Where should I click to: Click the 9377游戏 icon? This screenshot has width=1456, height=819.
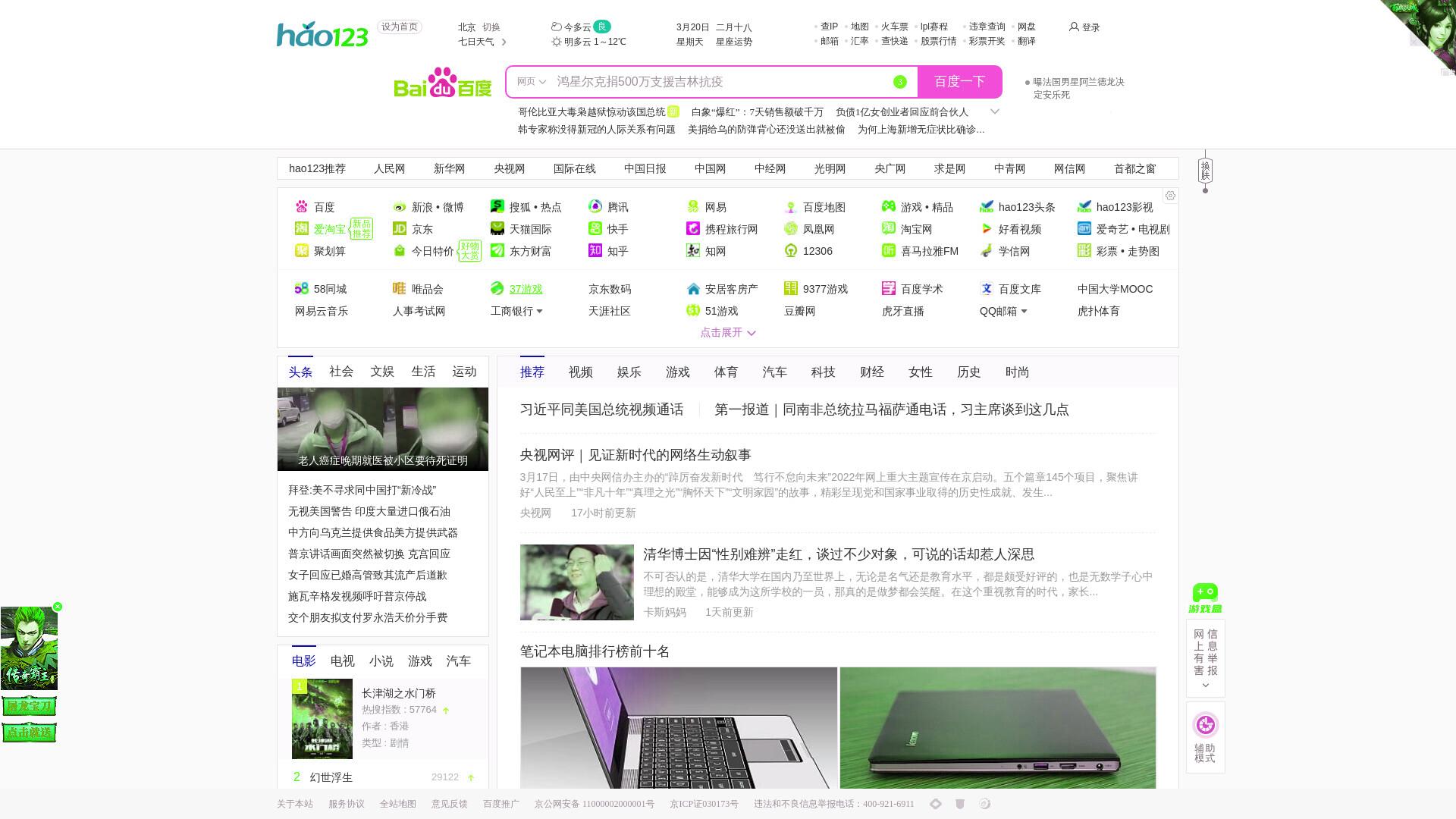click(791, 289)
